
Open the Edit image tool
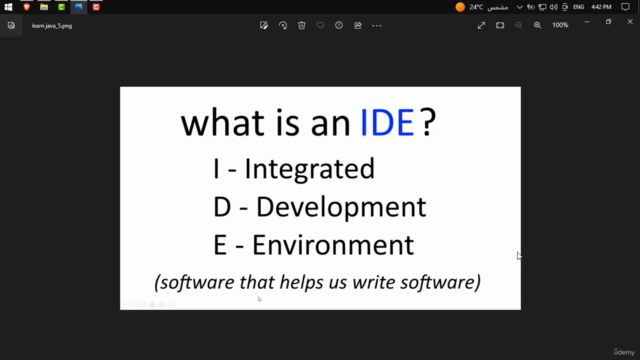(264, 25)
